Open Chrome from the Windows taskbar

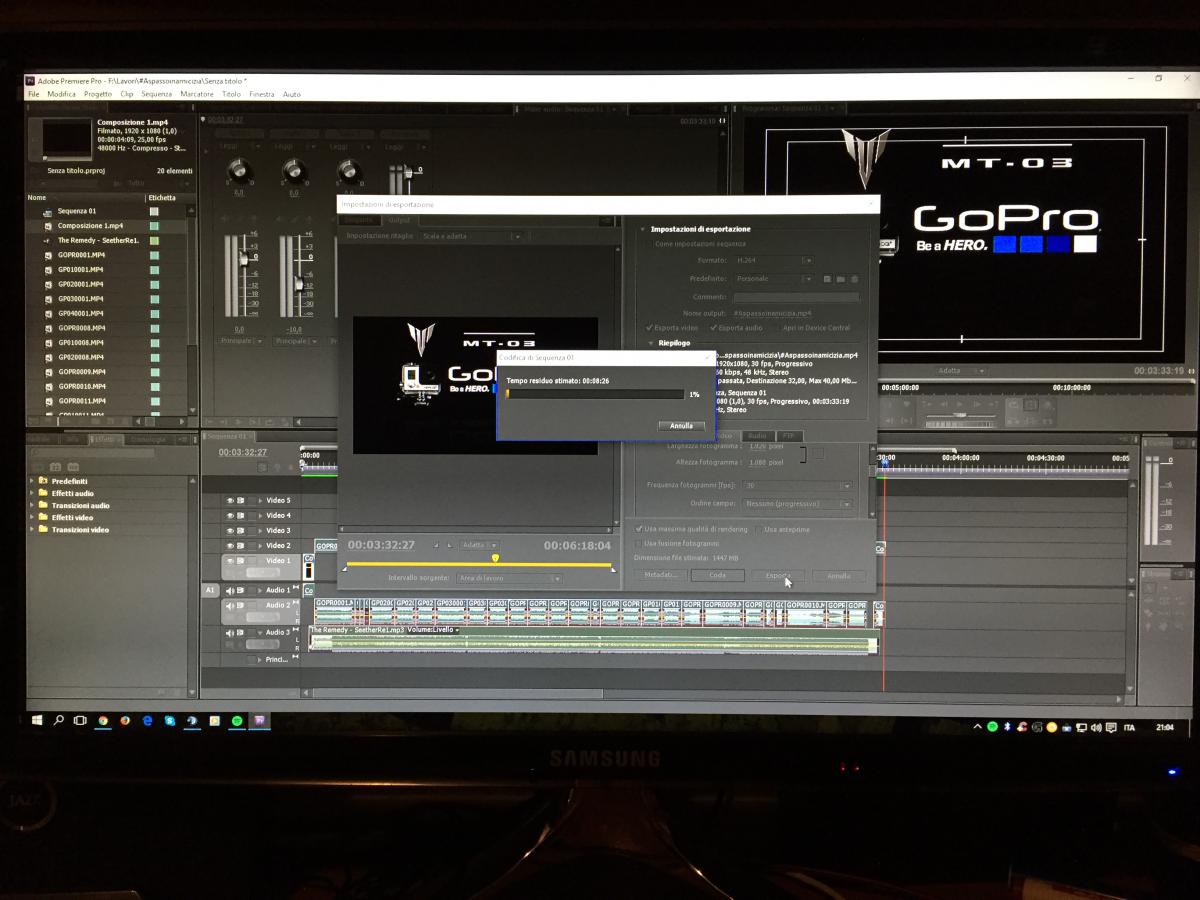[x=103, y=720]
